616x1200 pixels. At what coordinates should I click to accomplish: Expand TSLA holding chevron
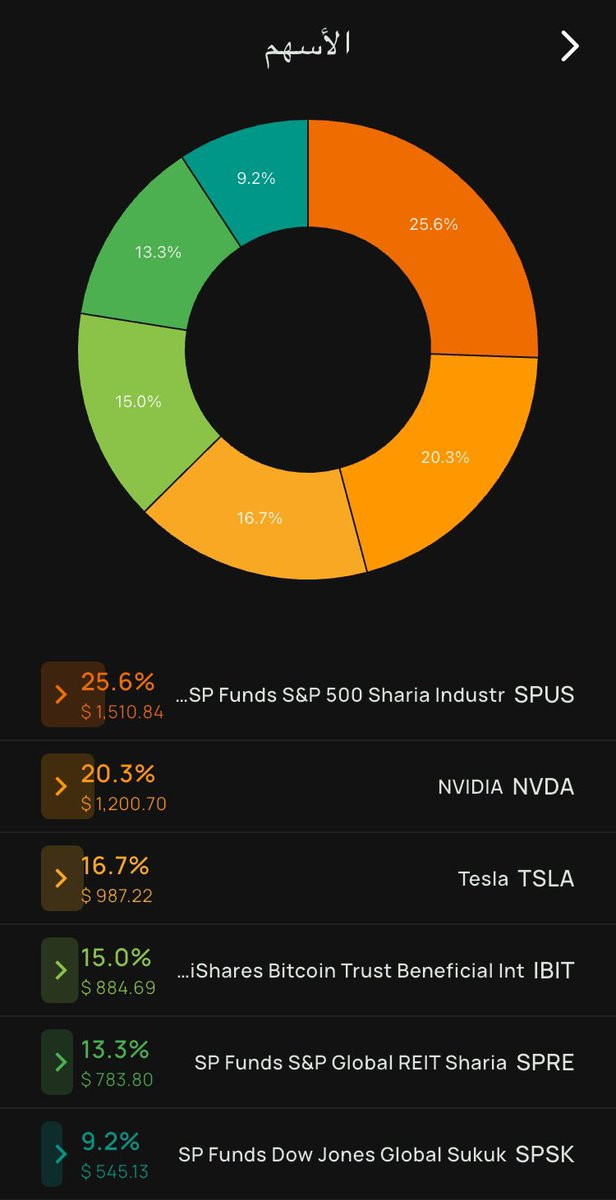(61, 878)
